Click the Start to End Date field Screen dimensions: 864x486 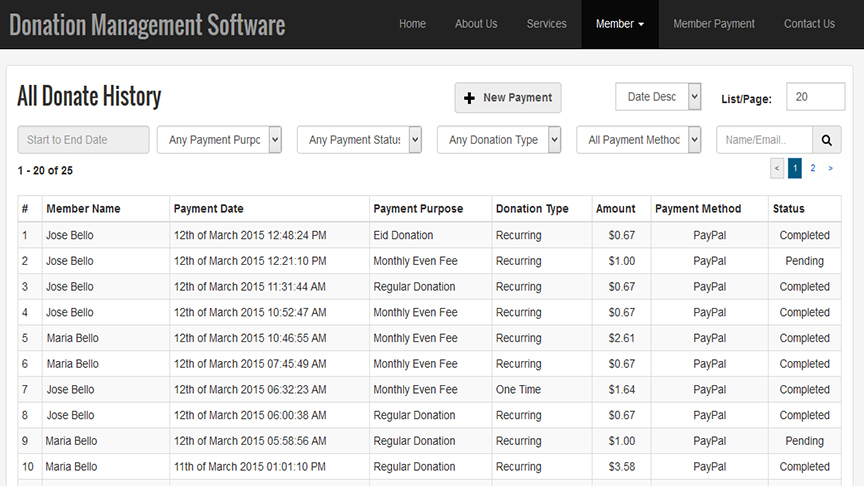point(83,140)
